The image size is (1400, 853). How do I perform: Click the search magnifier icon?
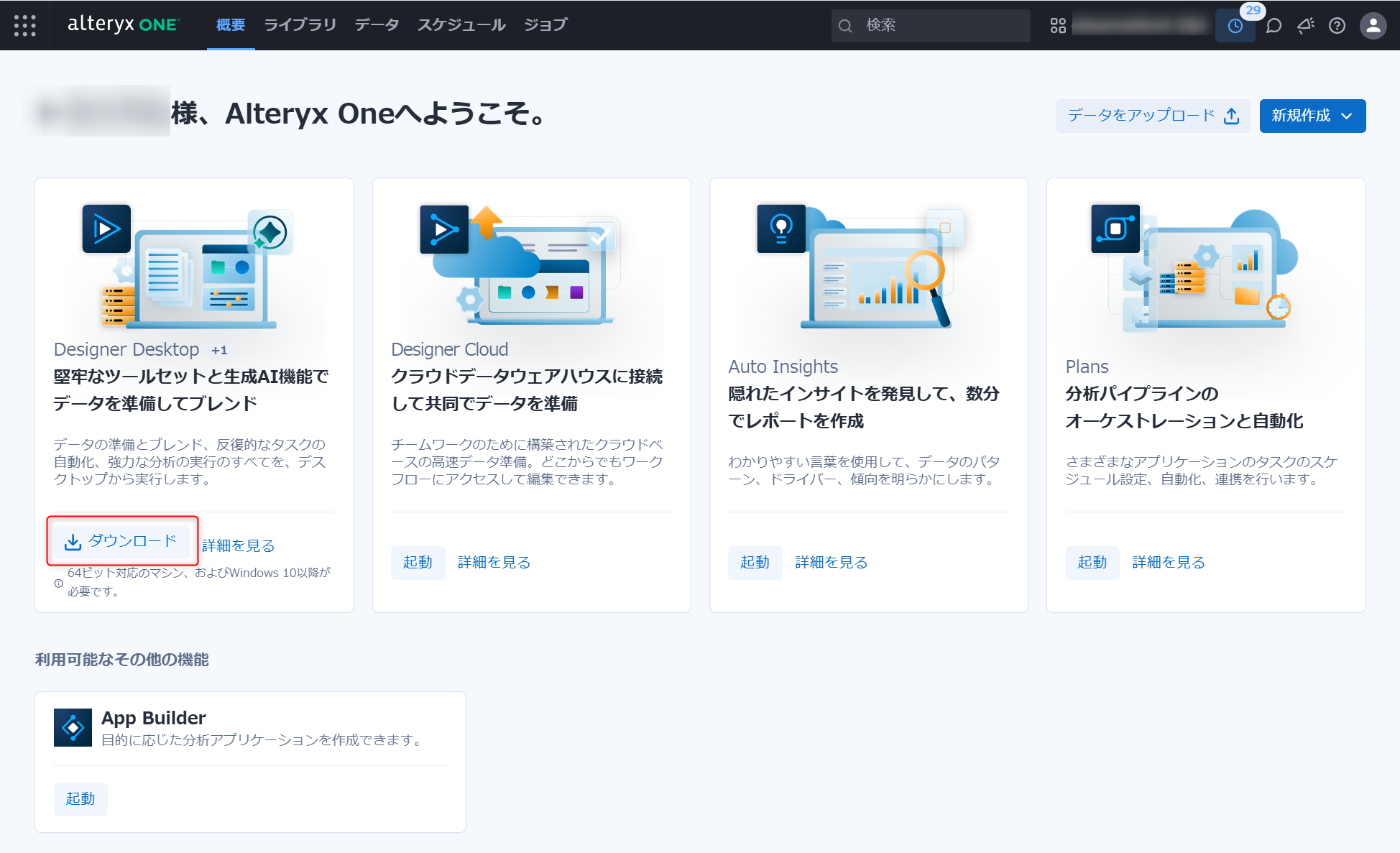(845, 26)
